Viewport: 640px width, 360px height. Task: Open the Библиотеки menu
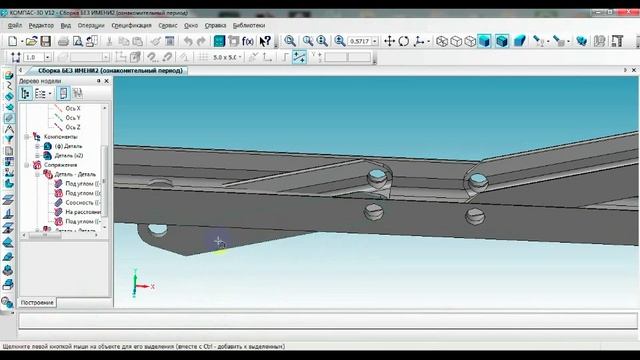pyautogui.click(x=249, y=25)
